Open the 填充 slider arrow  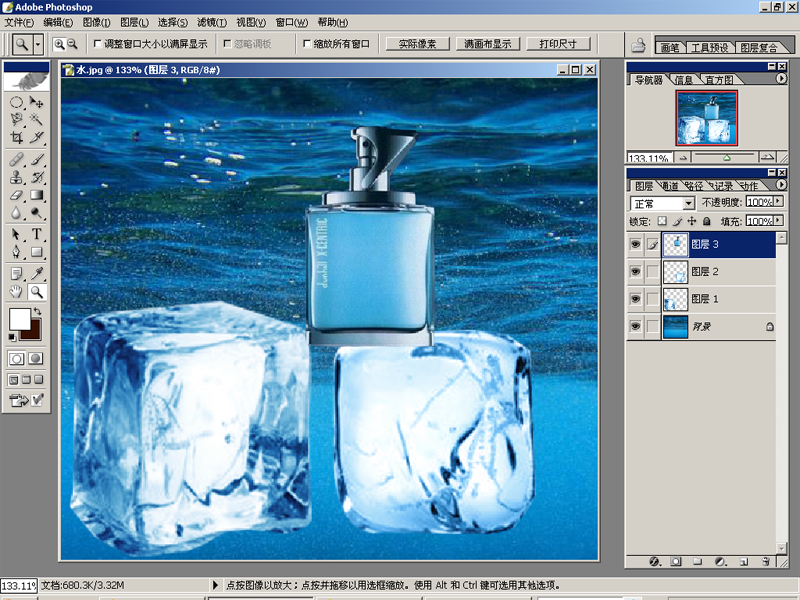pyautogui.click(x=778, y=220)
